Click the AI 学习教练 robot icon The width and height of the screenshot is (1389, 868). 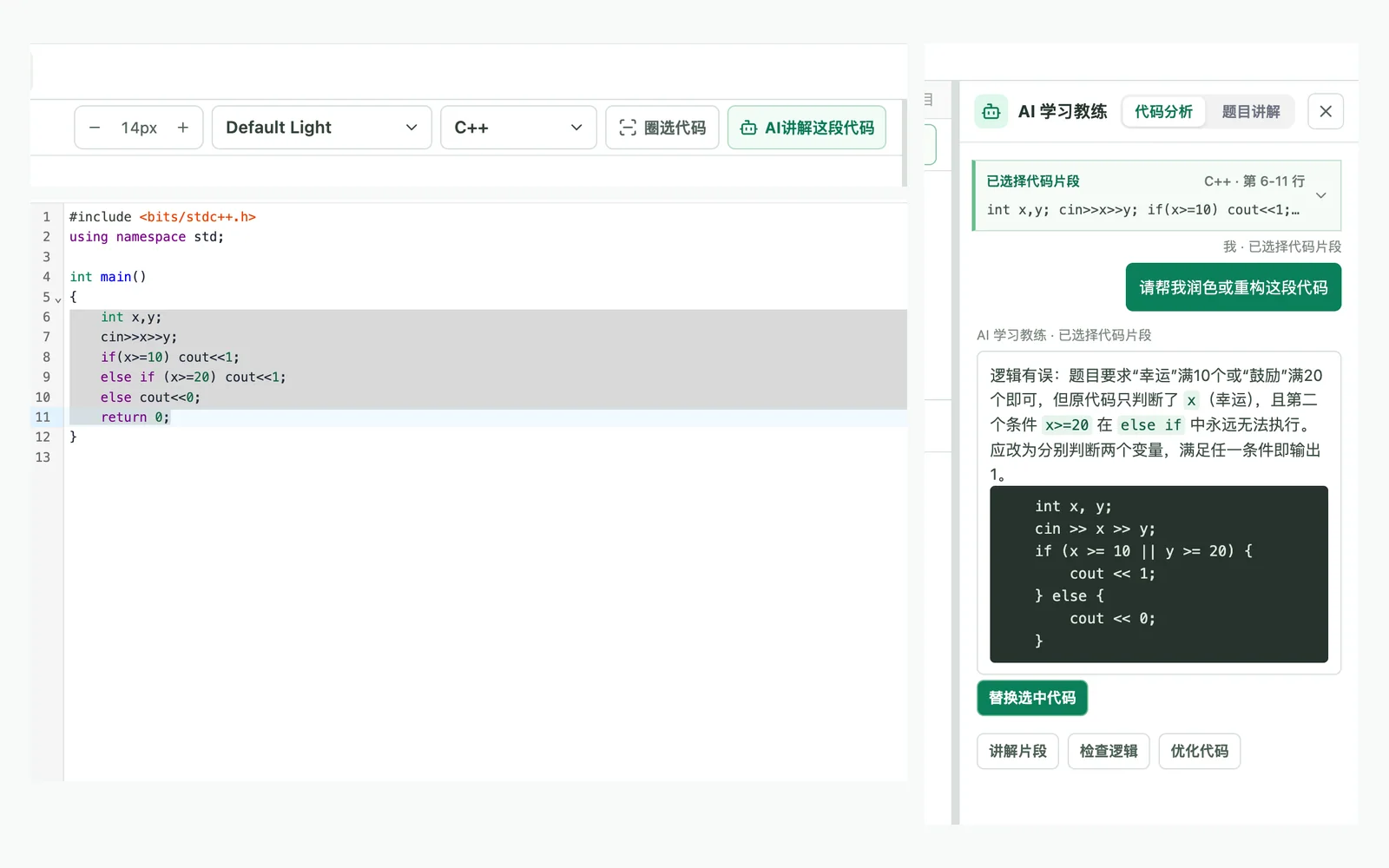tap(991, 111)
